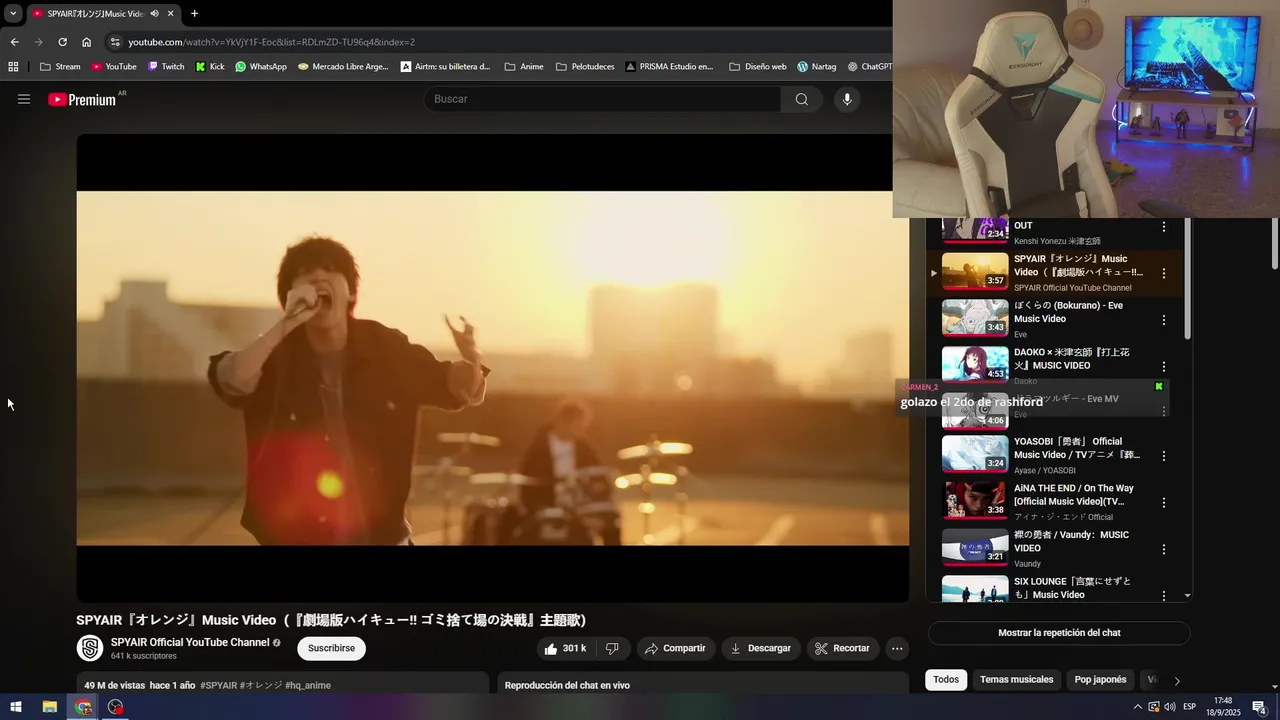Like the video with thumbs up
This screenshot has width=1280, height=720.
pos(565,648)
